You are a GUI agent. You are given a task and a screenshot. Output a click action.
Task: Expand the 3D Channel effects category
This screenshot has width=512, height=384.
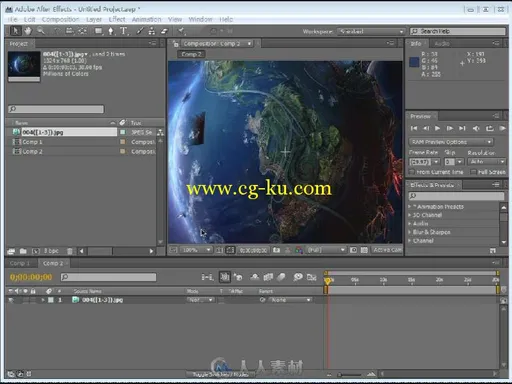tap(410, 215)
